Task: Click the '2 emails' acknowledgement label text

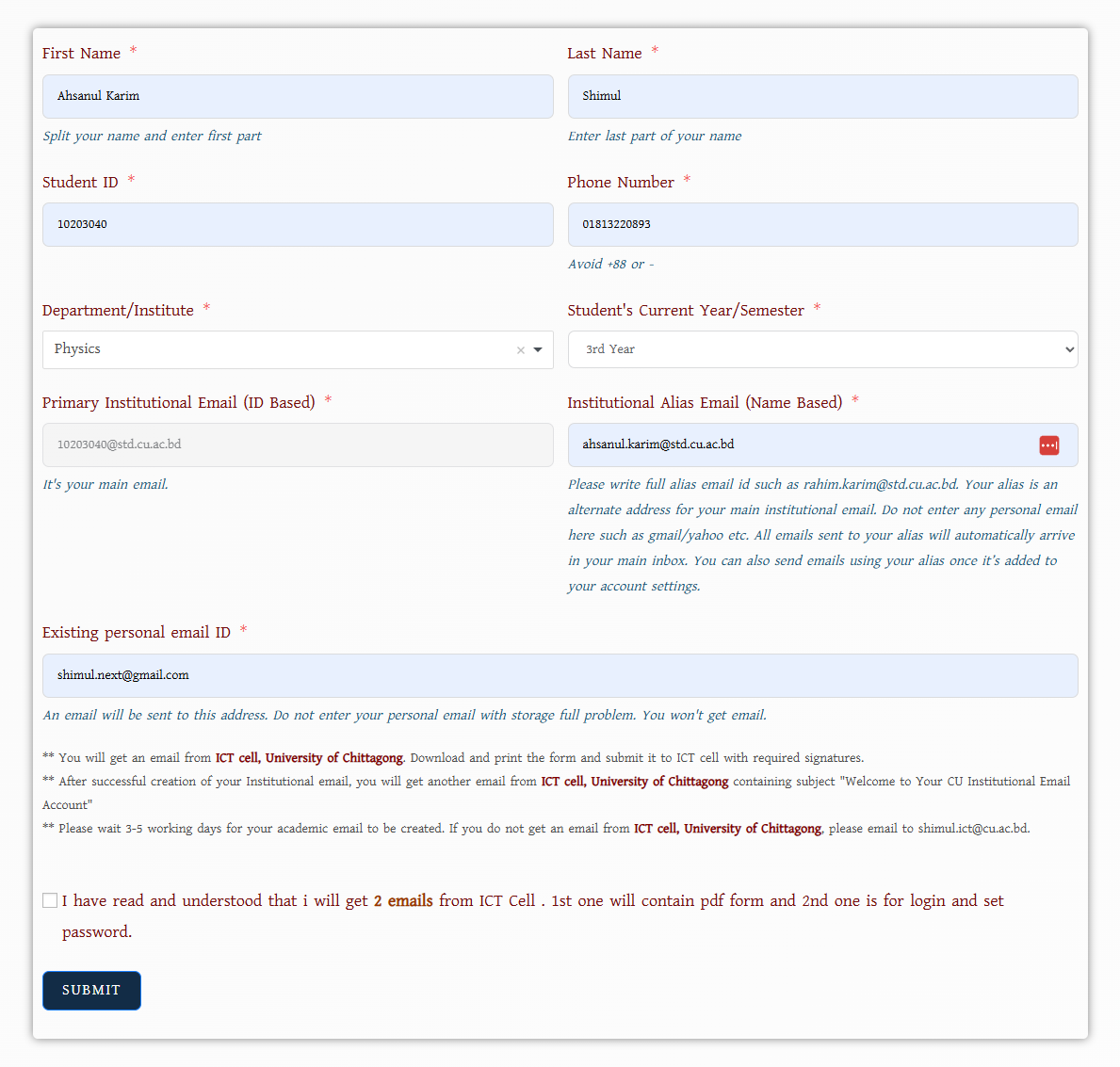Action: pos(403,901)
